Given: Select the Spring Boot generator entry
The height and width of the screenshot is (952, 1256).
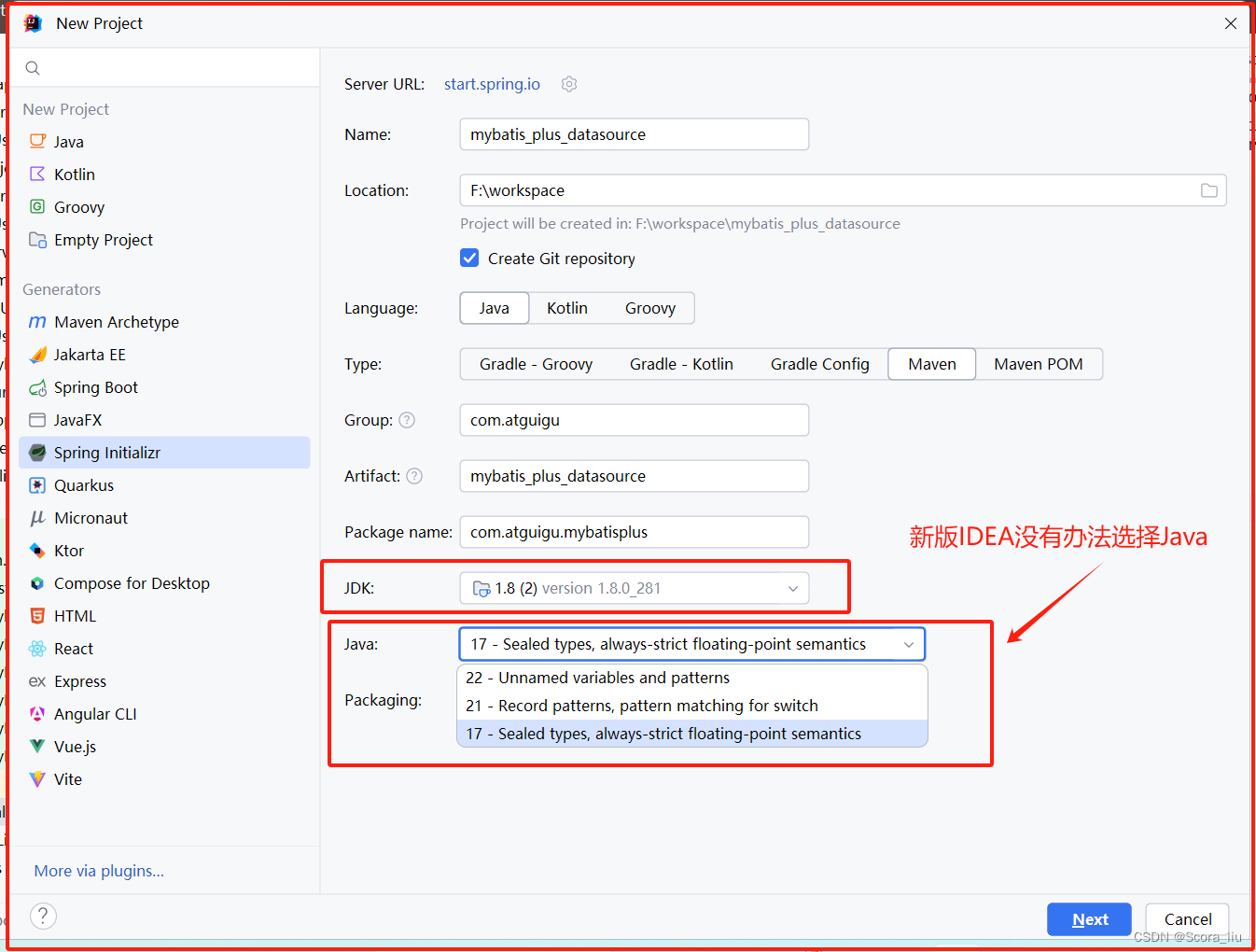Looking at the screenshot, I should [x=164, y=387].
